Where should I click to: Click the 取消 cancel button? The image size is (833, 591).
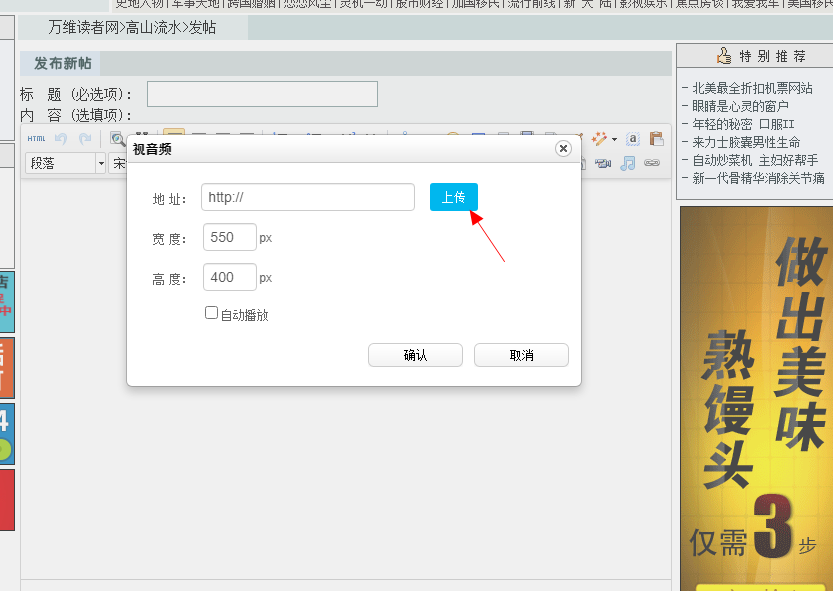click(x=521, y=355)
